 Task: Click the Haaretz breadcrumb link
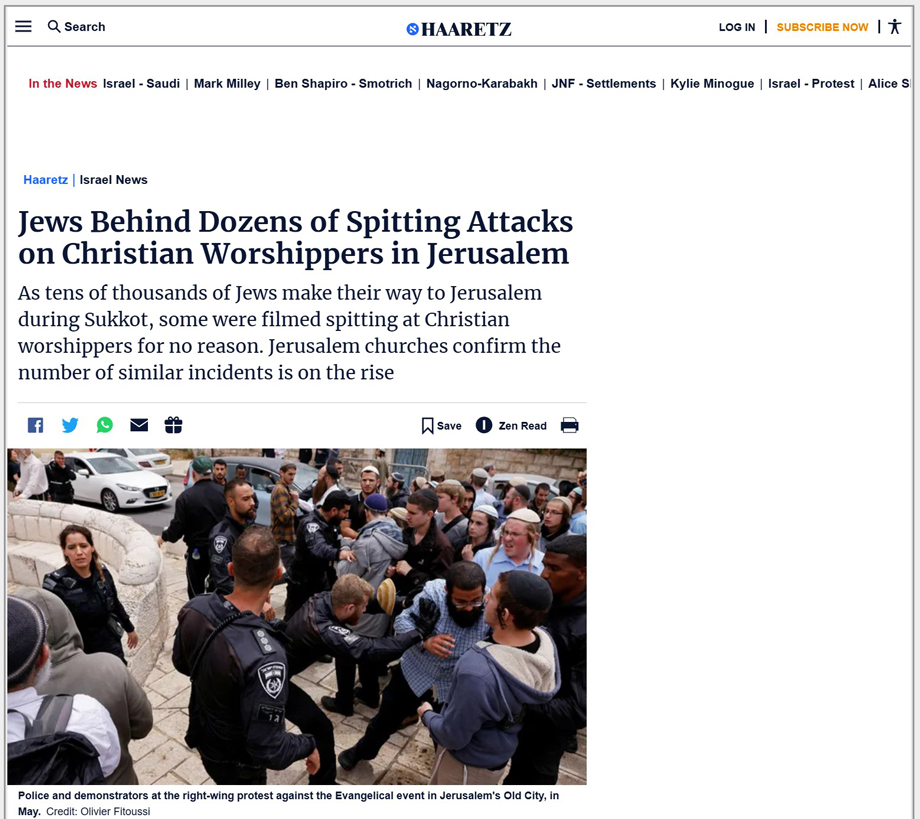tap(45, 180)
